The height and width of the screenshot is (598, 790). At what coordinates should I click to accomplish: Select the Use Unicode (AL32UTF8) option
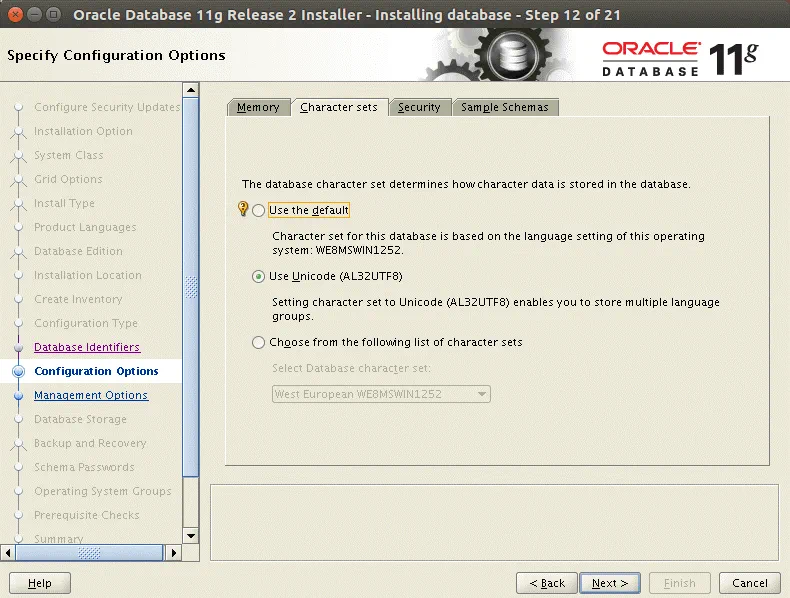259,276
